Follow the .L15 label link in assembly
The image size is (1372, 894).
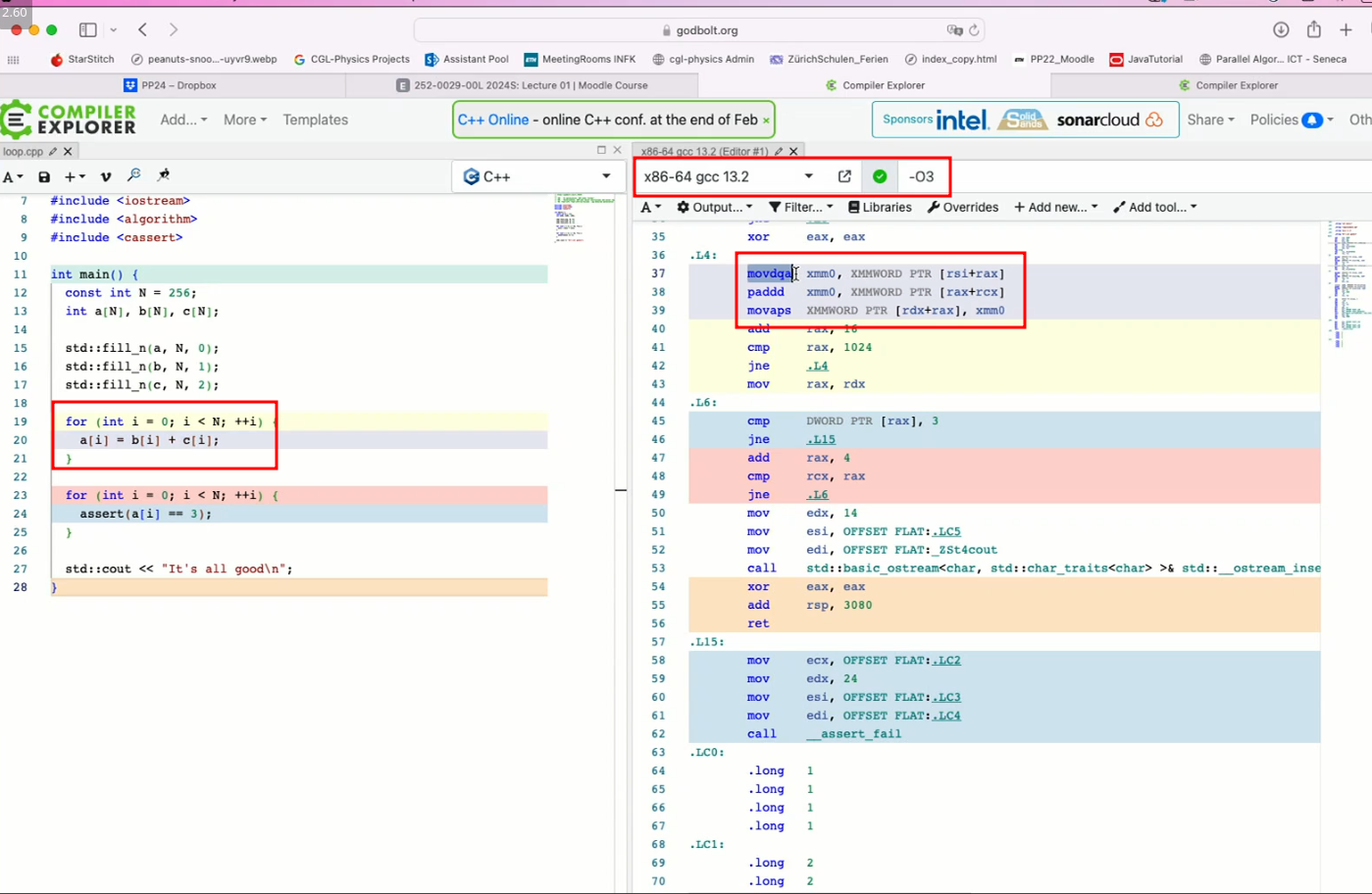(x=820, y=440)
